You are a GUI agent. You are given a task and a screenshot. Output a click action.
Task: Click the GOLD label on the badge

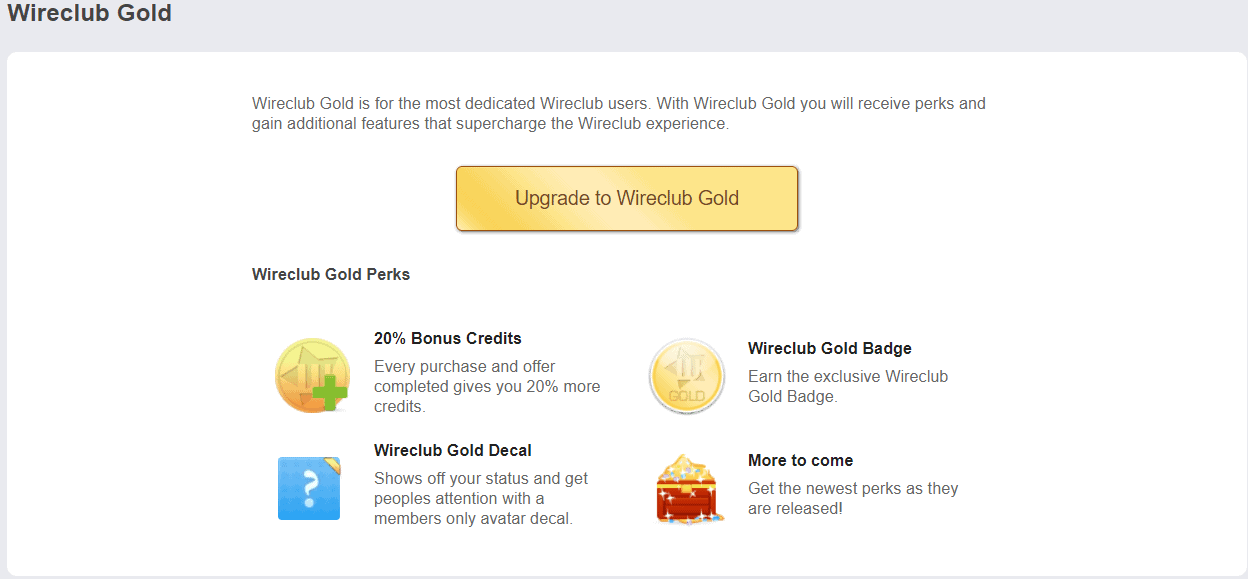click(x=686, y=396)
